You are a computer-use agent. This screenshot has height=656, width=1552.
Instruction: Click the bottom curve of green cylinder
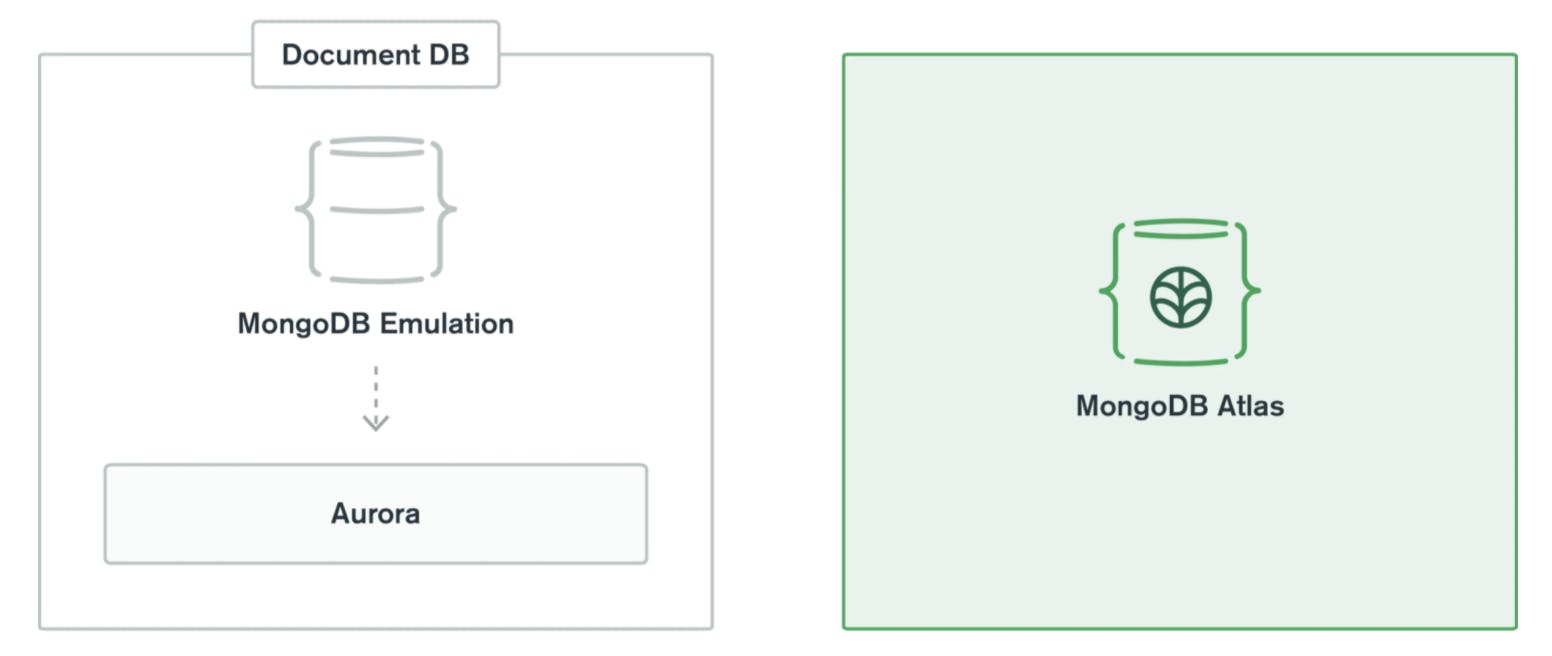tap(1180, 359)
